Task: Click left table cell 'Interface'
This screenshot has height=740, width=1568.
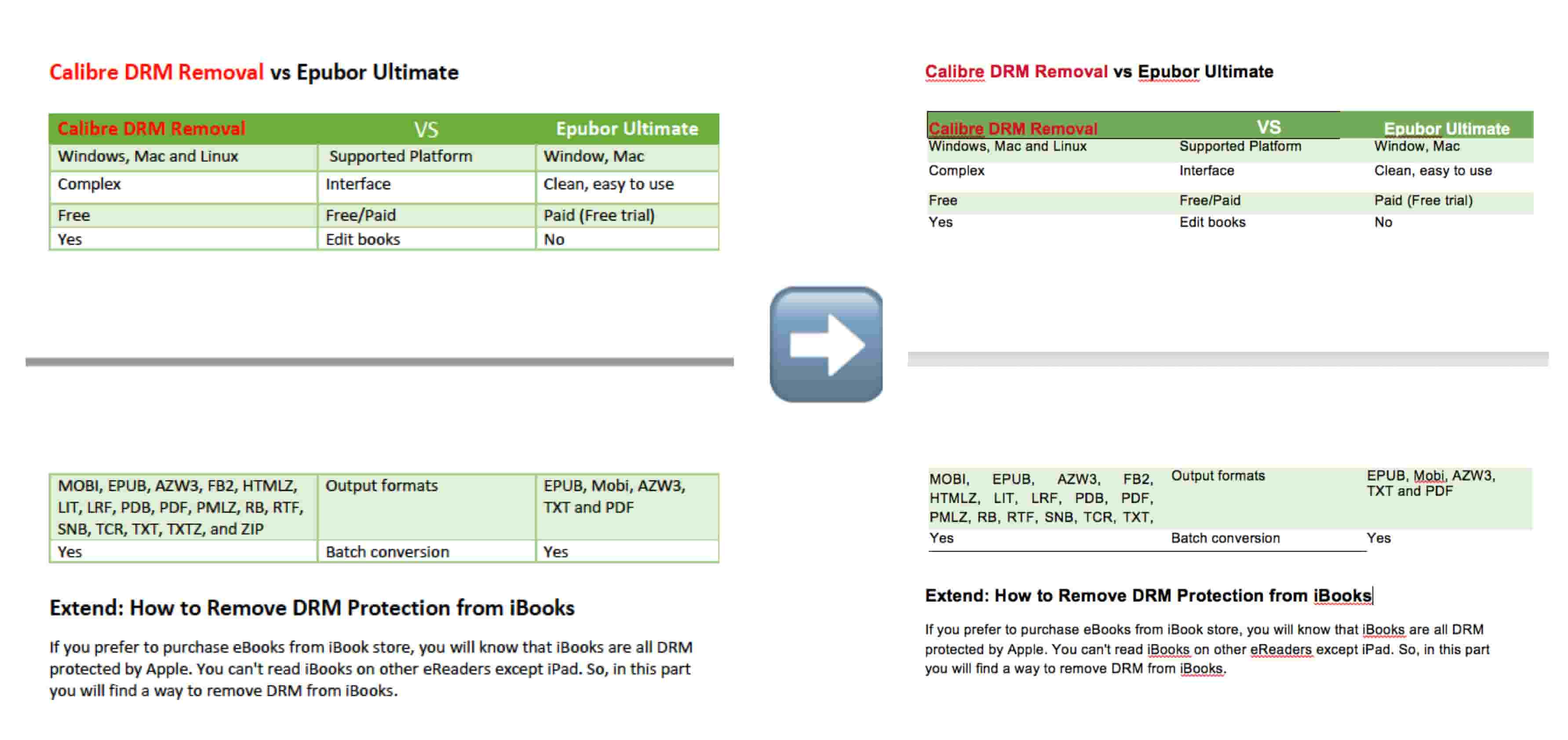Action: [x=358, y=184]
